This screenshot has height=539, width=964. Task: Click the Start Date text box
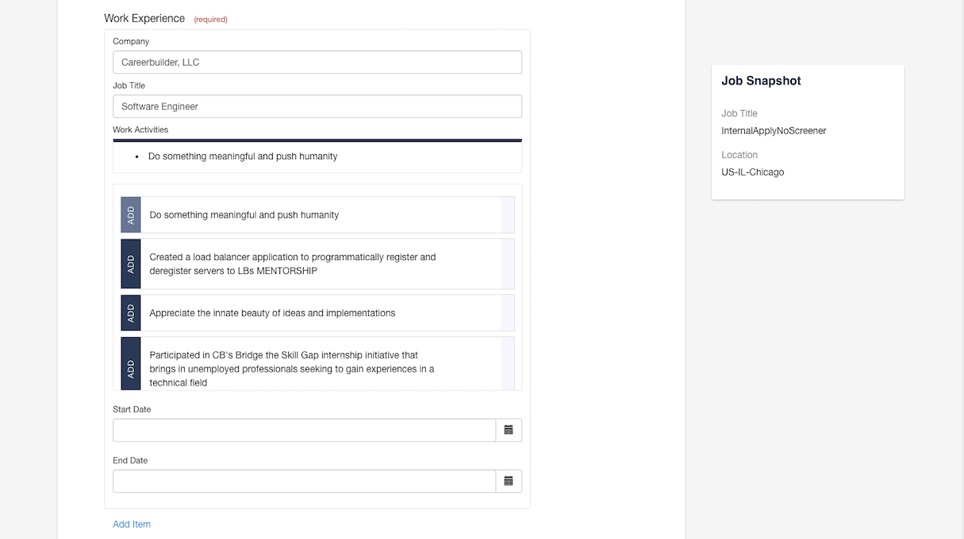coord(304,430)
